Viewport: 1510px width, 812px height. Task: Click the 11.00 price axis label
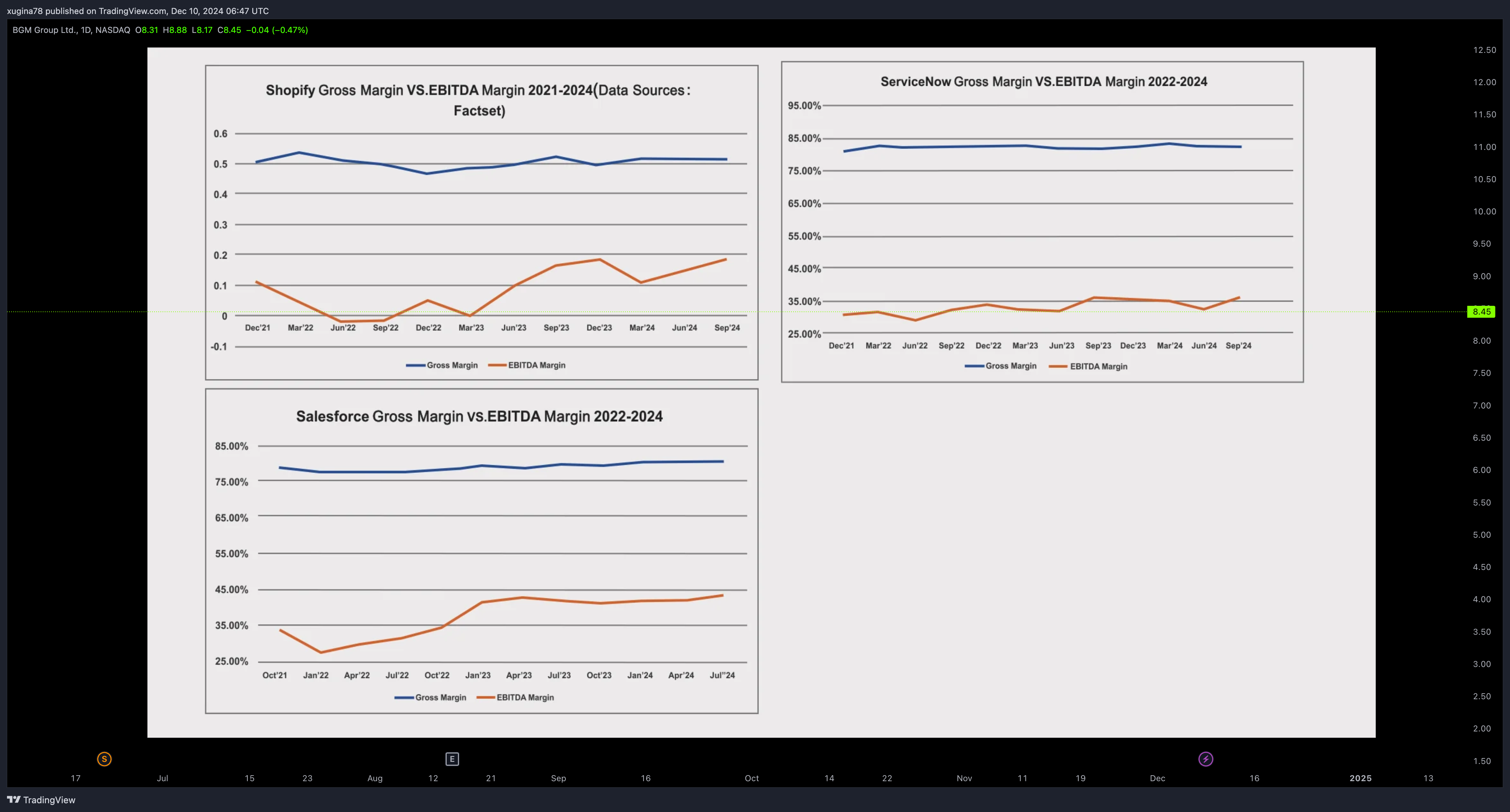tap(1484, 147)
